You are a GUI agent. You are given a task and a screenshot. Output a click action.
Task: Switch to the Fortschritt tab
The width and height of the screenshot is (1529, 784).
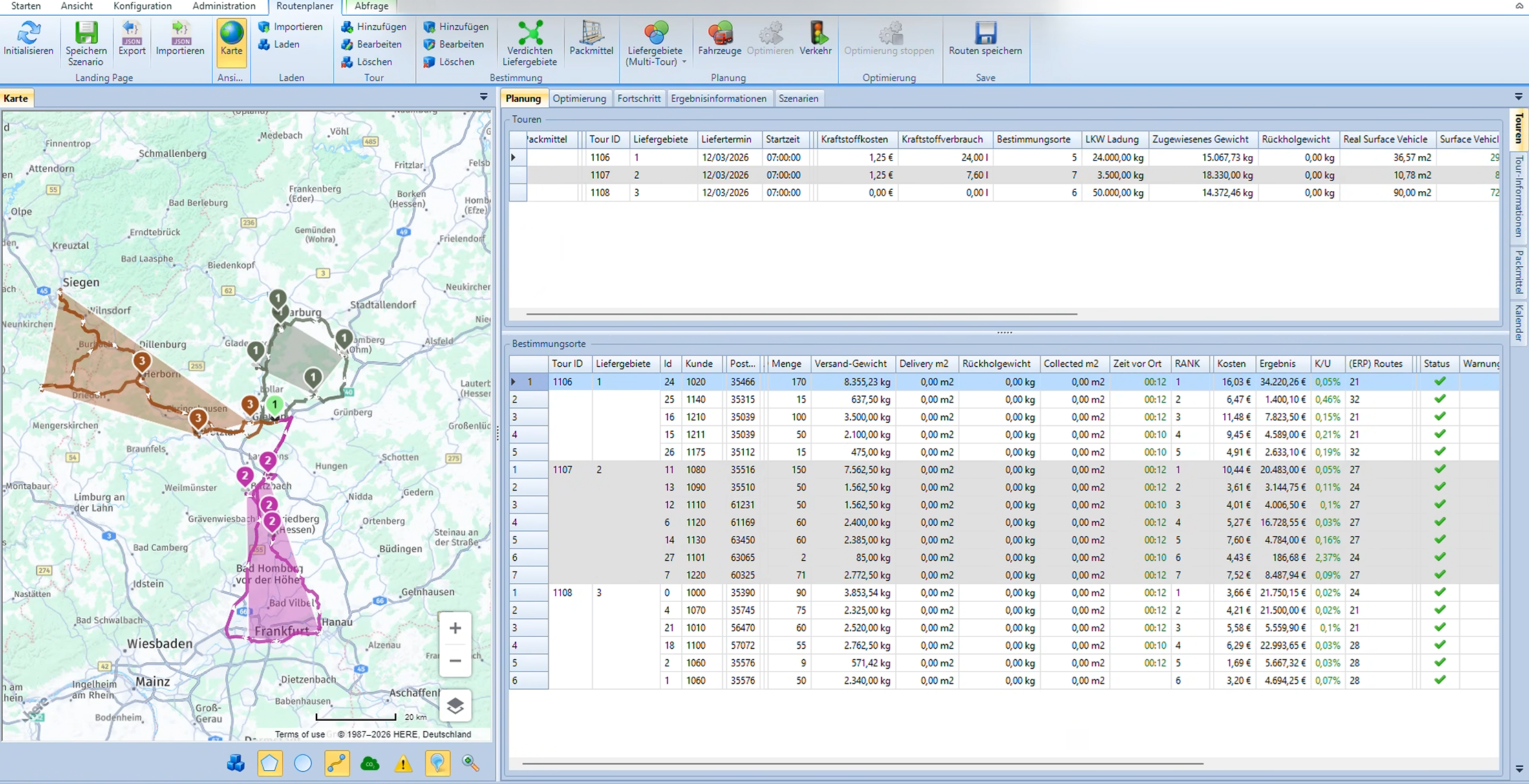(x=639, y=98)
